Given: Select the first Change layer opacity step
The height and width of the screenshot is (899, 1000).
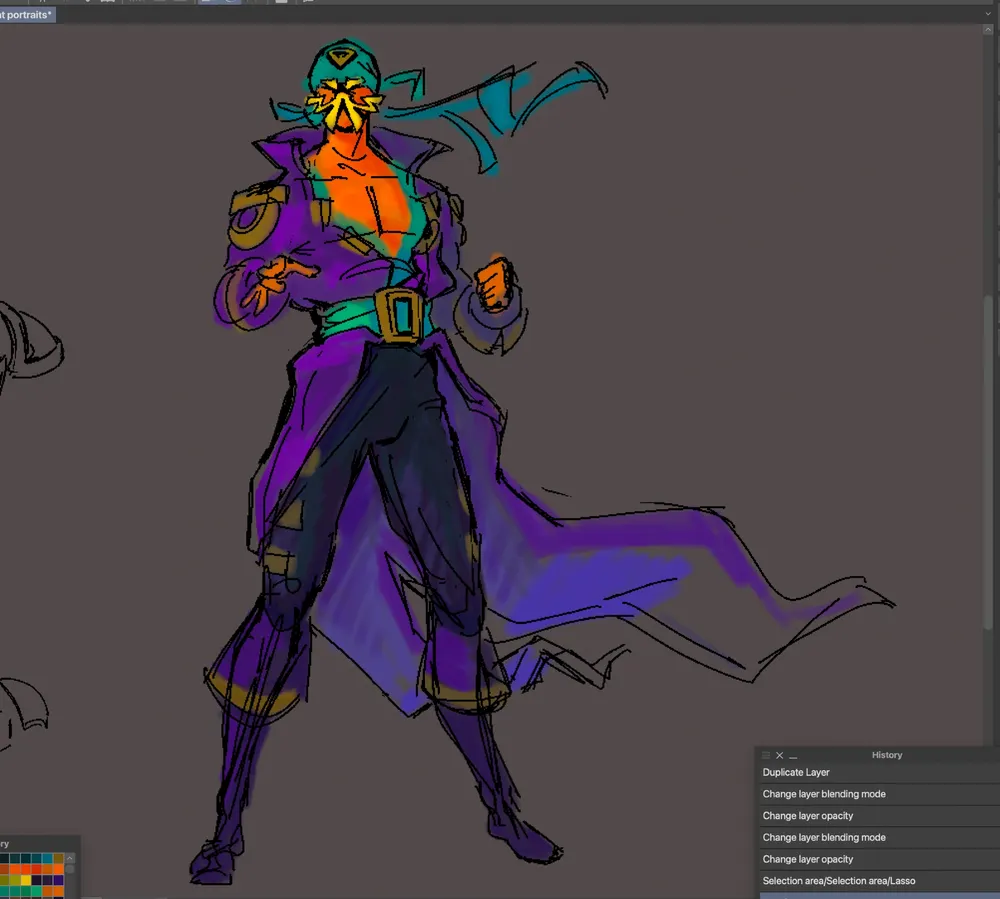Looking at the screenshot, I should click(808, 816).
